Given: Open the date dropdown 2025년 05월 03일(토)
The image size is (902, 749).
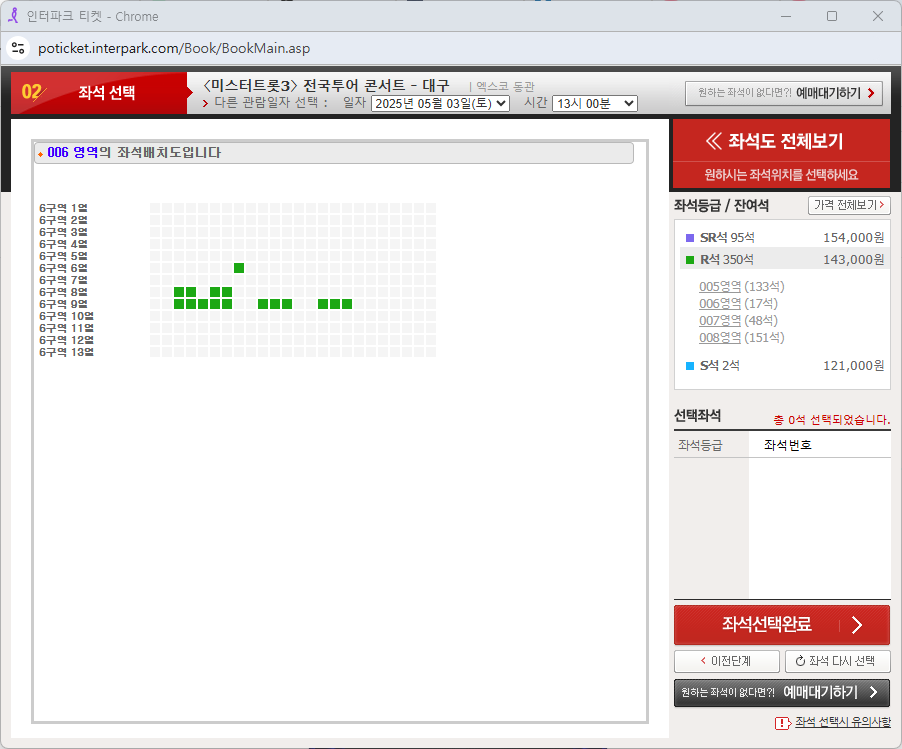Looking at the screenshot, I should point(440,104).
